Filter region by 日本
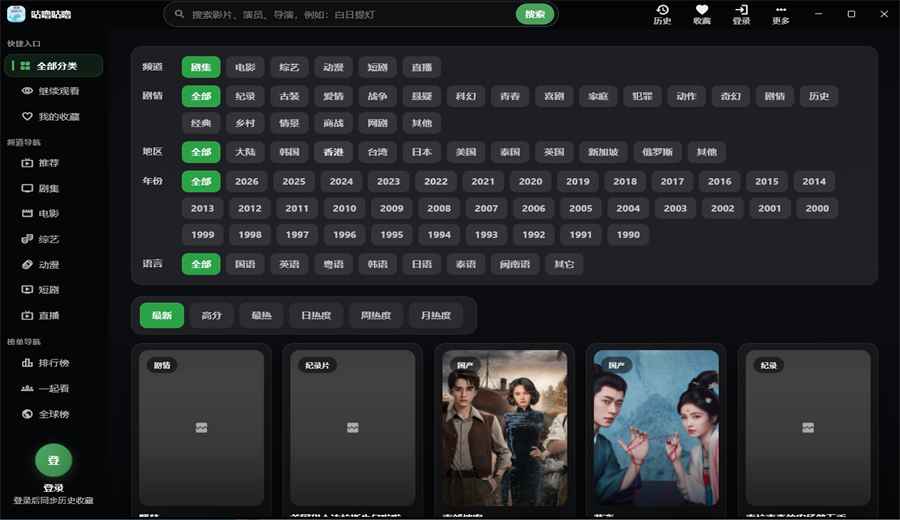Image resolution: width=900 pixels, height=520 pixels. pos(422,152)
